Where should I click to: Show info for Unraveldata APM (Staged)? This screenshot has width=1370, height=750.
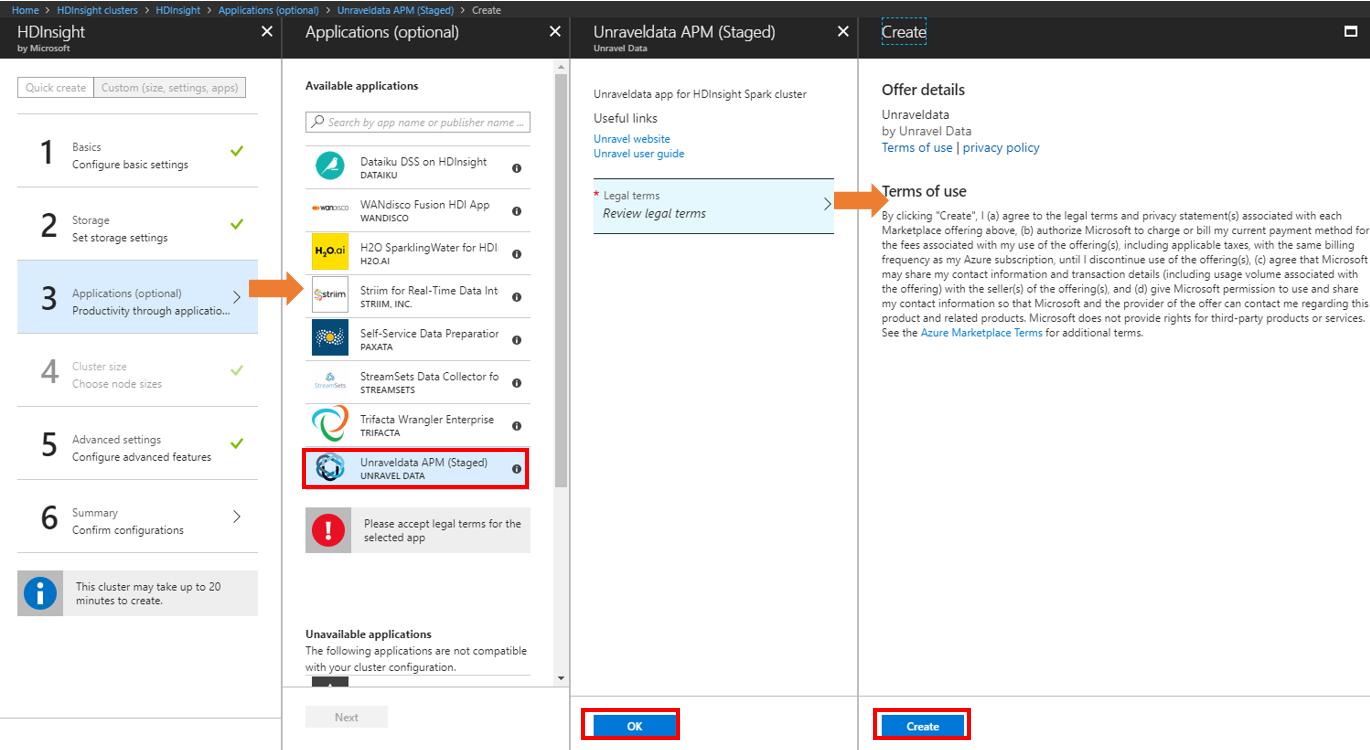tap(517, 469)
